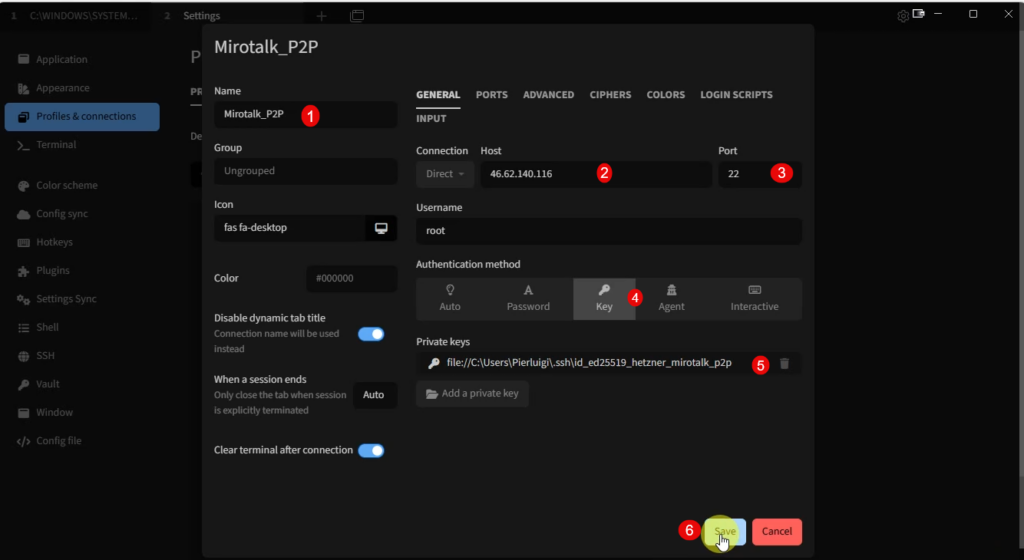The height and width of the screenshot is (560, 1024).
Task: Click the Color #000000 field
Action: (350, 279)
